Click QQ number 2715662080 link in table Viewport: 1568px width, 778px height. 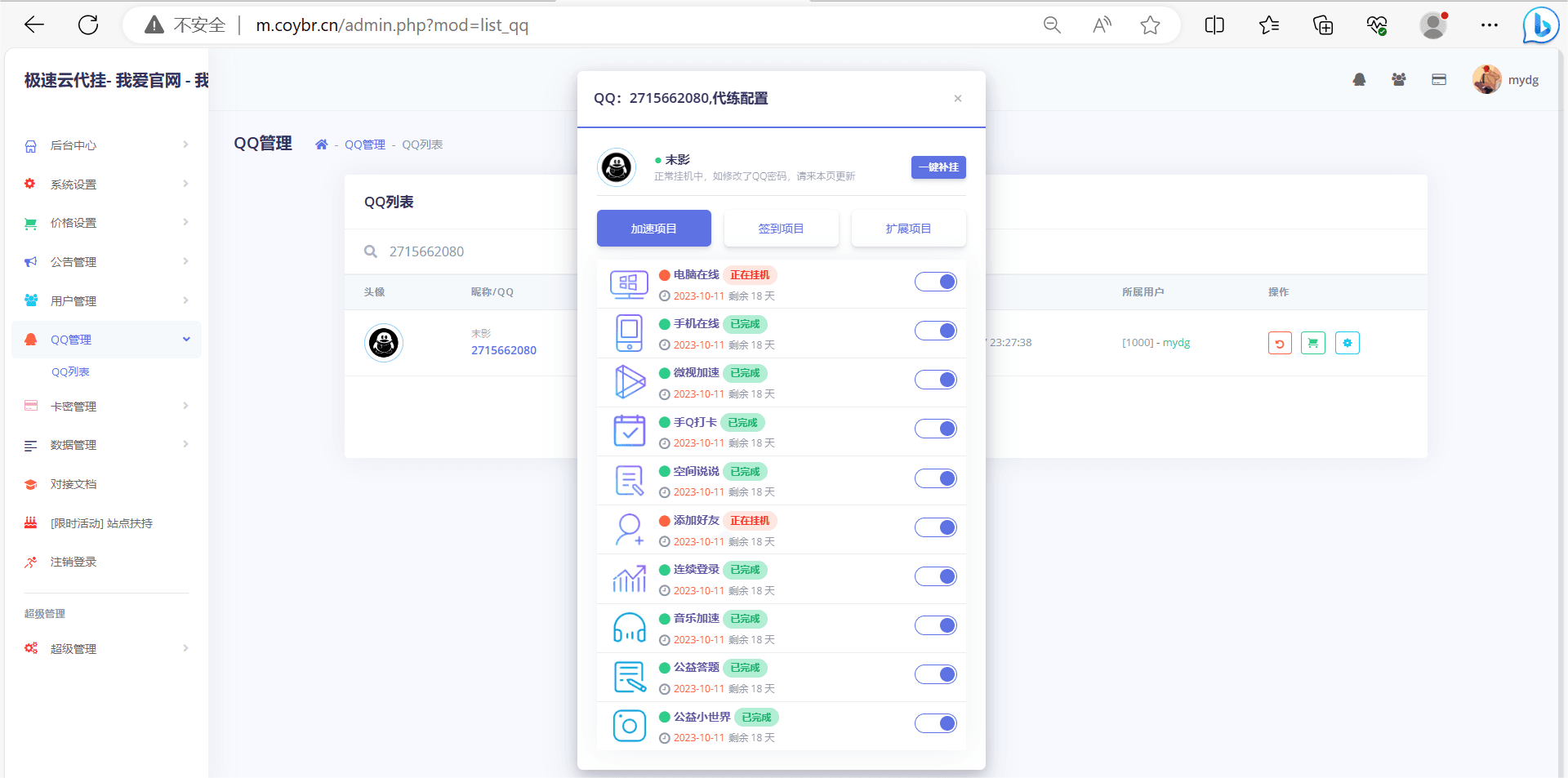coord(504,350)
